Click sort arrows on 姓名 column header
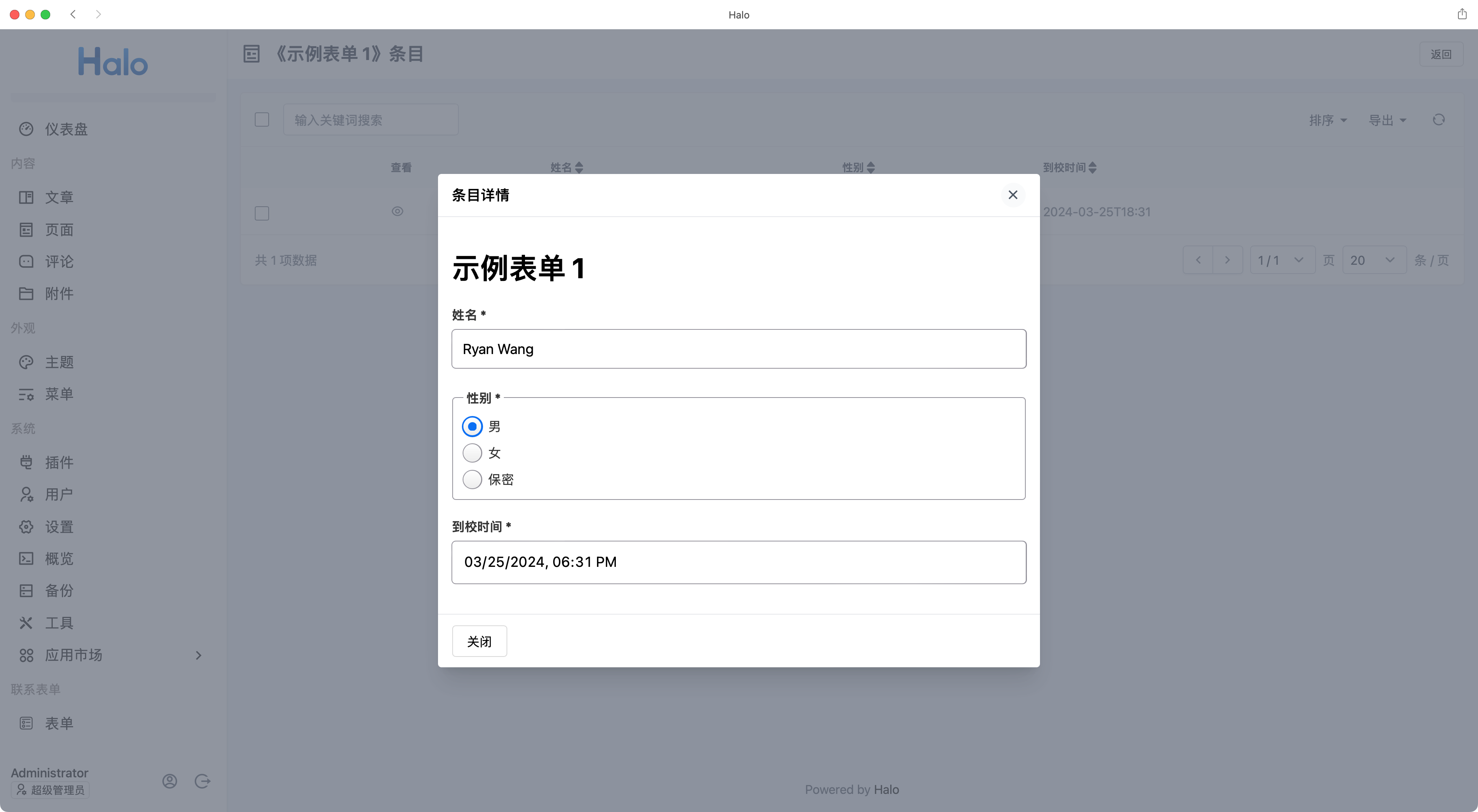This screenshot has width=1478, height=812. tap(579, 167)
